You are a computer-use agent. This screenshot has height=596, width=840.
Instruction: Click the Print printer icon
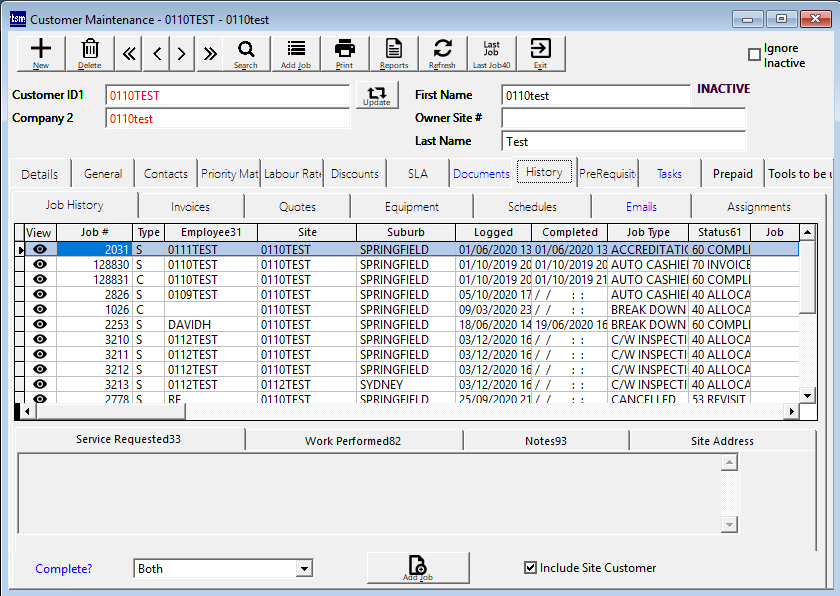point(344,53)
